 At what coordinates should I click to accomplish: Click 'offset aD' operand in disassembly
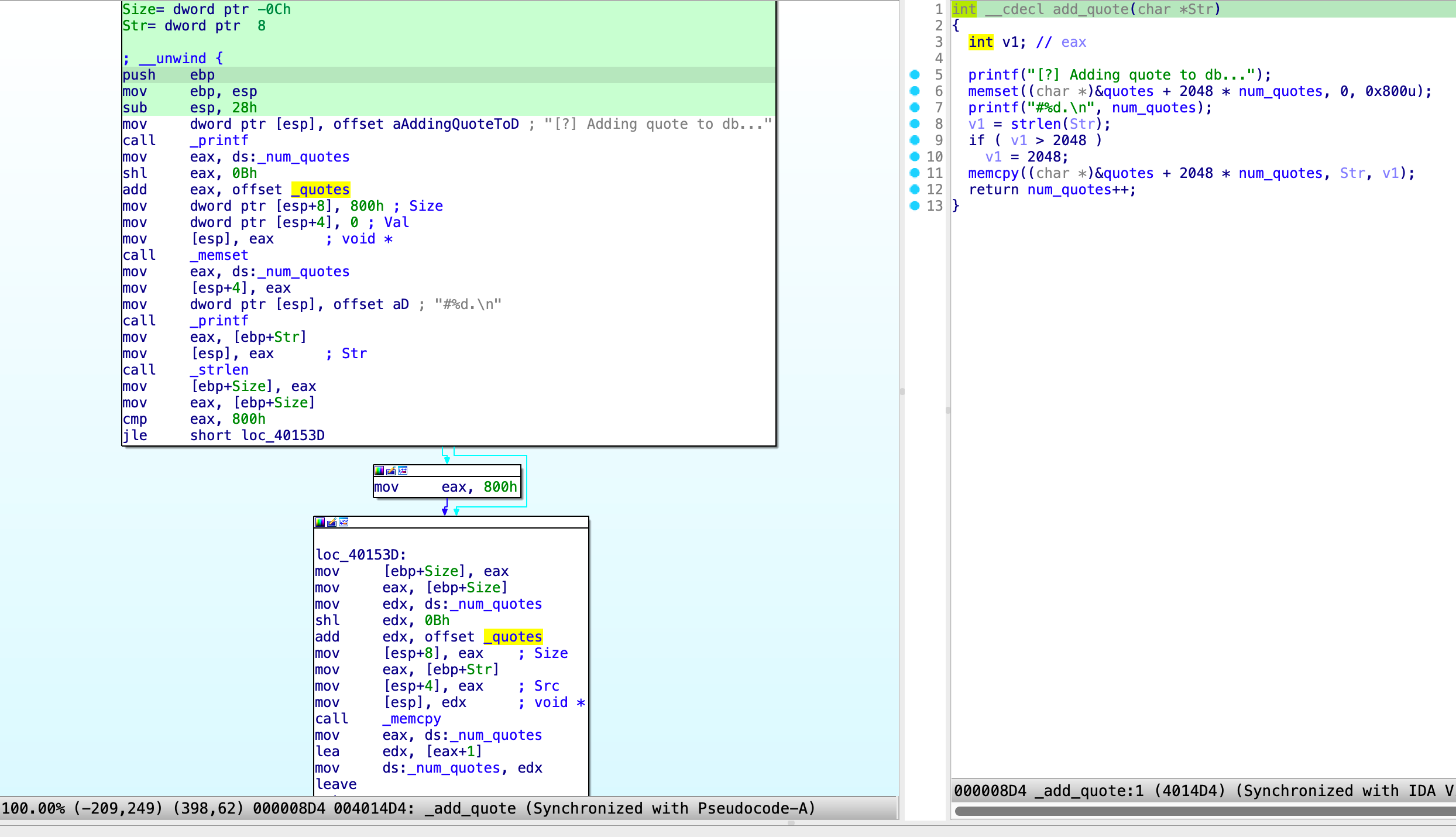[x=371, y=304]
